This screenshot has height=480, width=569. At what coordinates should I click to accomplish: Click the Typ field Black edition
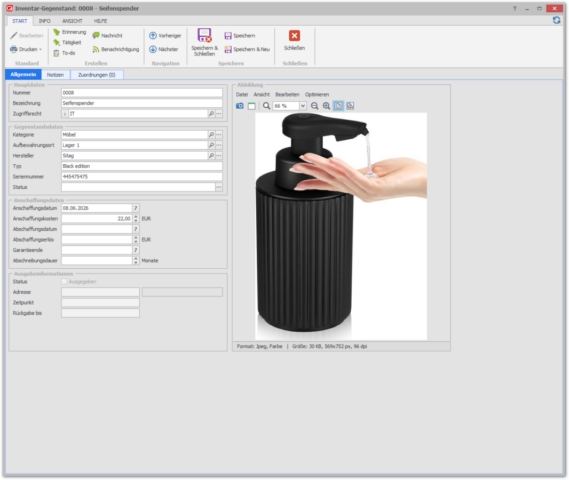142,166
